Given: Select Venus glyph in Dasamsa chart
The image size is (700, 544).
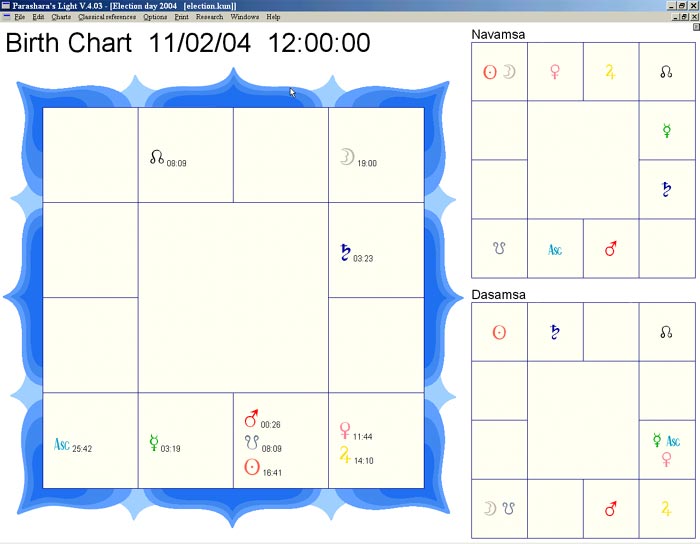Looking at the screenshot, I should 667,459.
